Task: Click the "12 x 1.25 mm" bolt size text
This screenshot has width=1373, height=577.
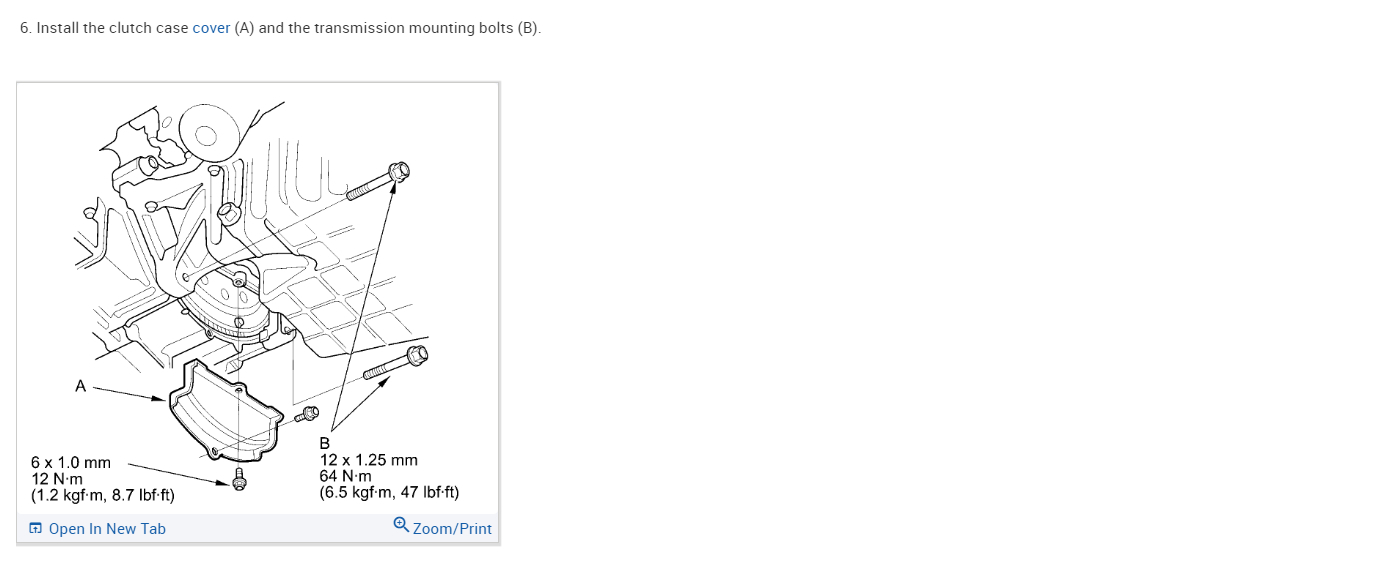Action: 368,461
